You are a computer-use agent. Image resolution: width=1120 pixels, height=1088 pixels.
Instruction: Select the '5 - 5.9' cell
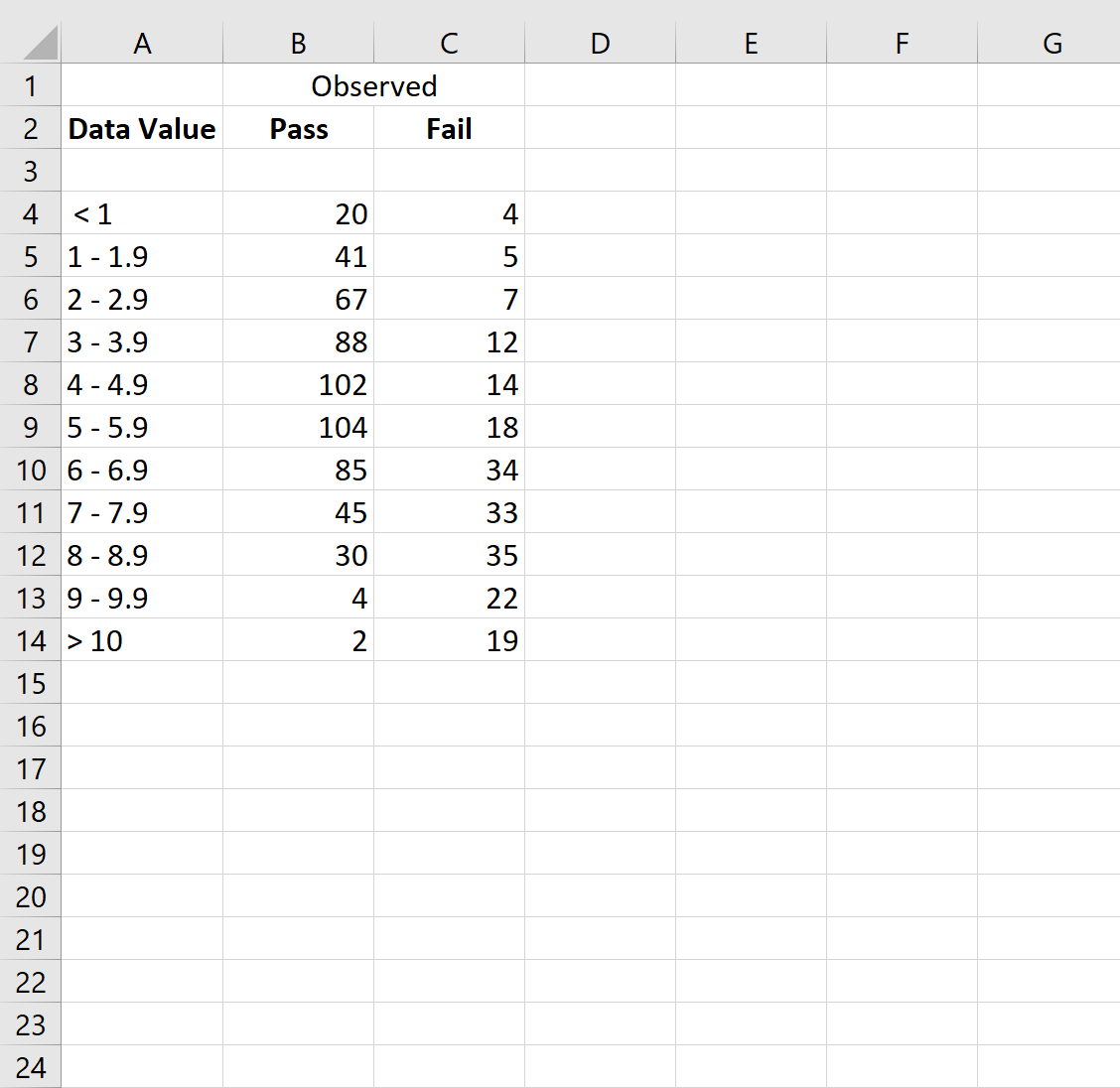point(142,427)
